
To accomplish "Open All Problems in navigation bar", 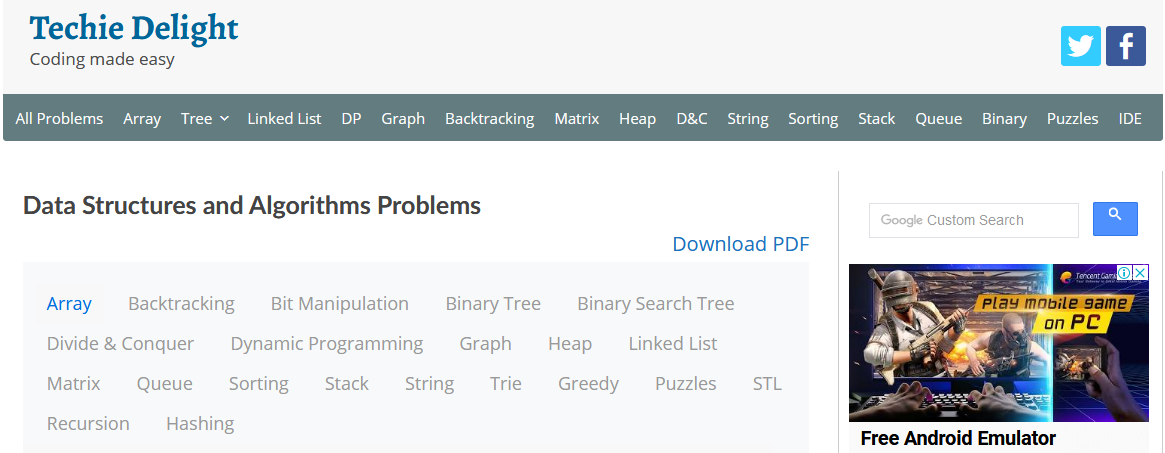I will [x=59, y=118].
